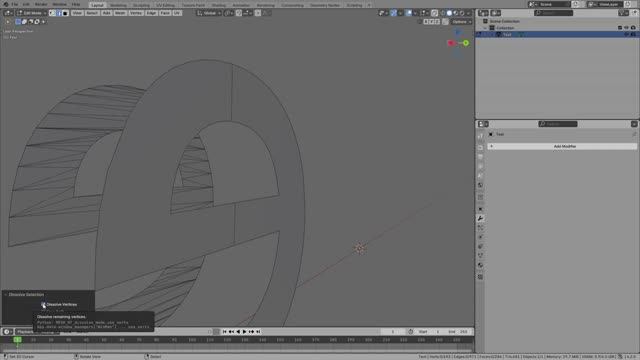The height and width of the screenshot is (360, 640).
Task: Open the Scene selector field
Action: coord(550,4)
